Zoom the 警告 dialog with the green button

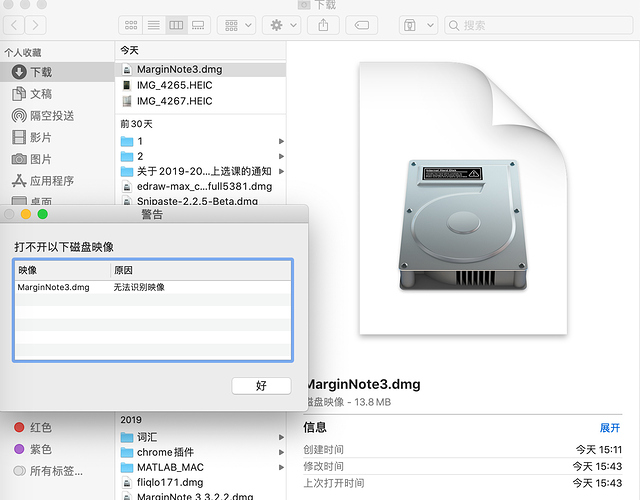tap(42, 214)
